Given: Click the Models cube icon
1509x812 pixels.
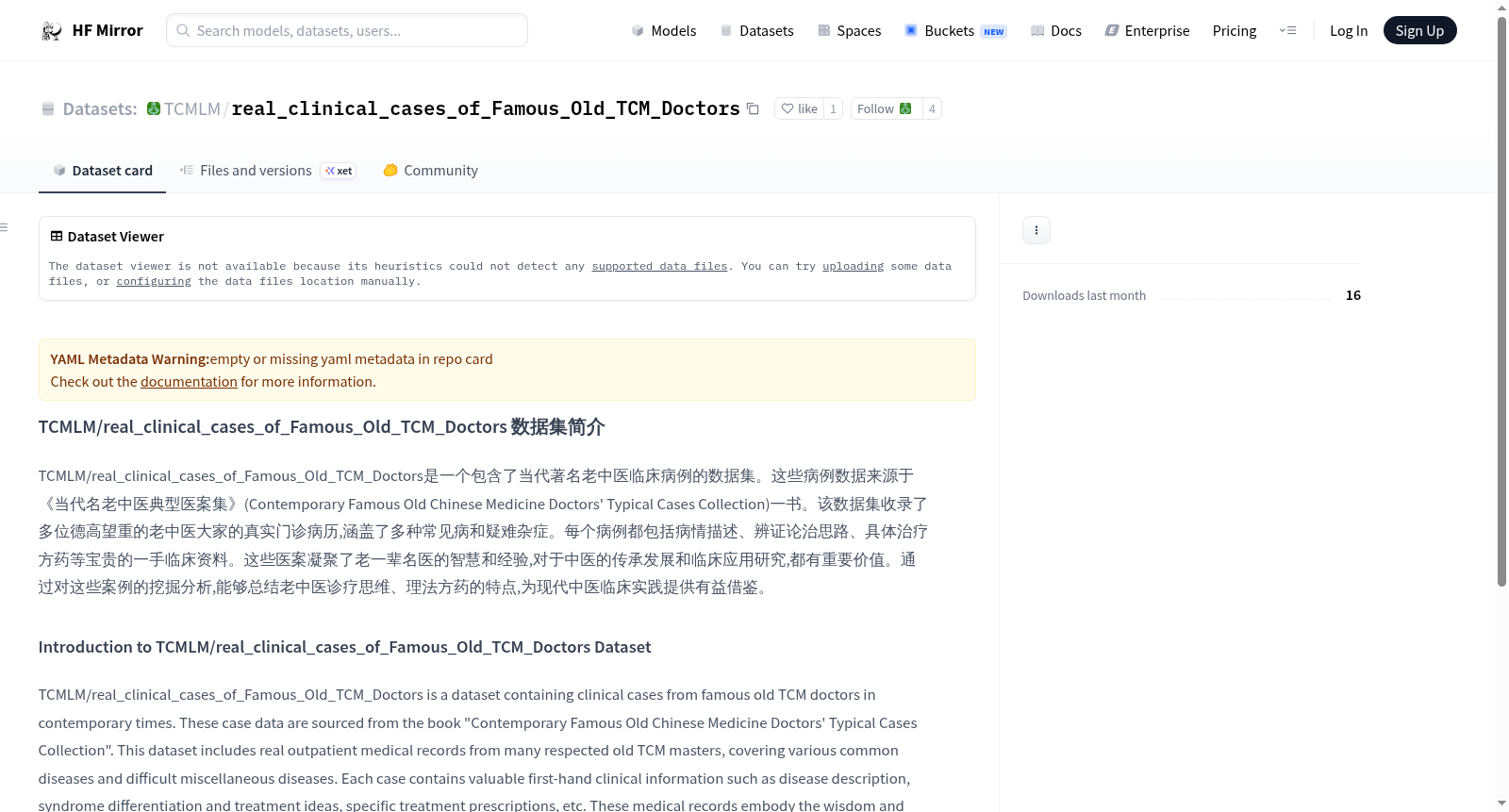Looking at the screenshot, I should pyautogui.click(x=638, y=31).
